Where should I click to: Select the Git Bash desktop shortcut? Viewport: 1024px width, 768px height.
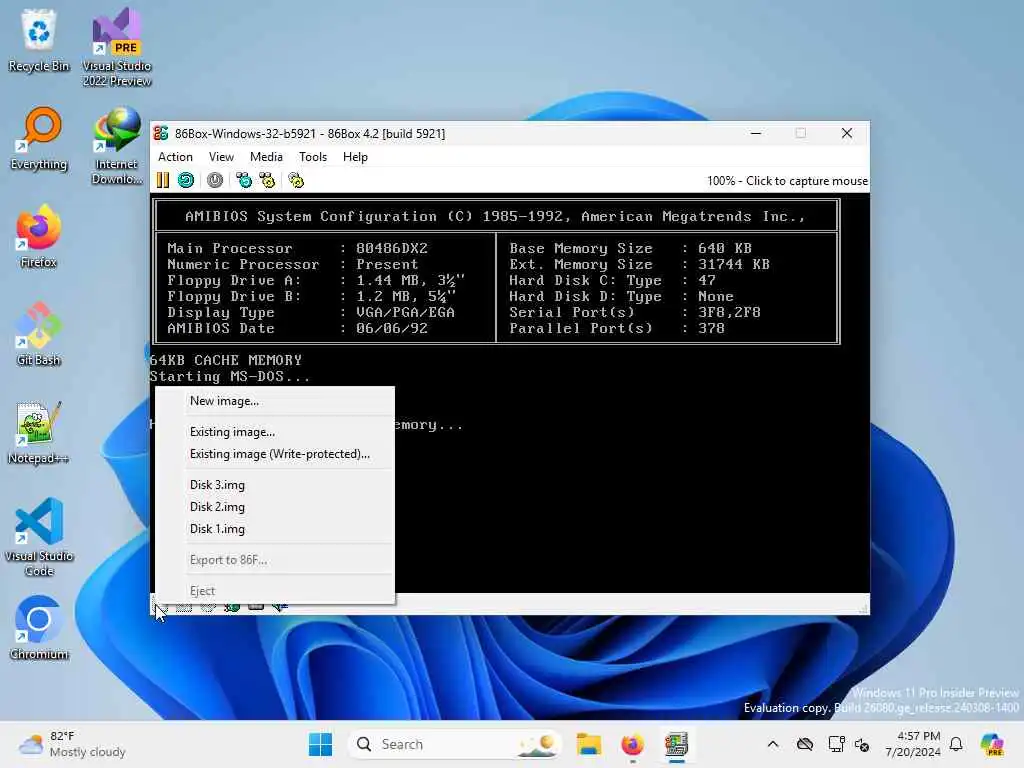pyautogui.click(x=39, y=334)
